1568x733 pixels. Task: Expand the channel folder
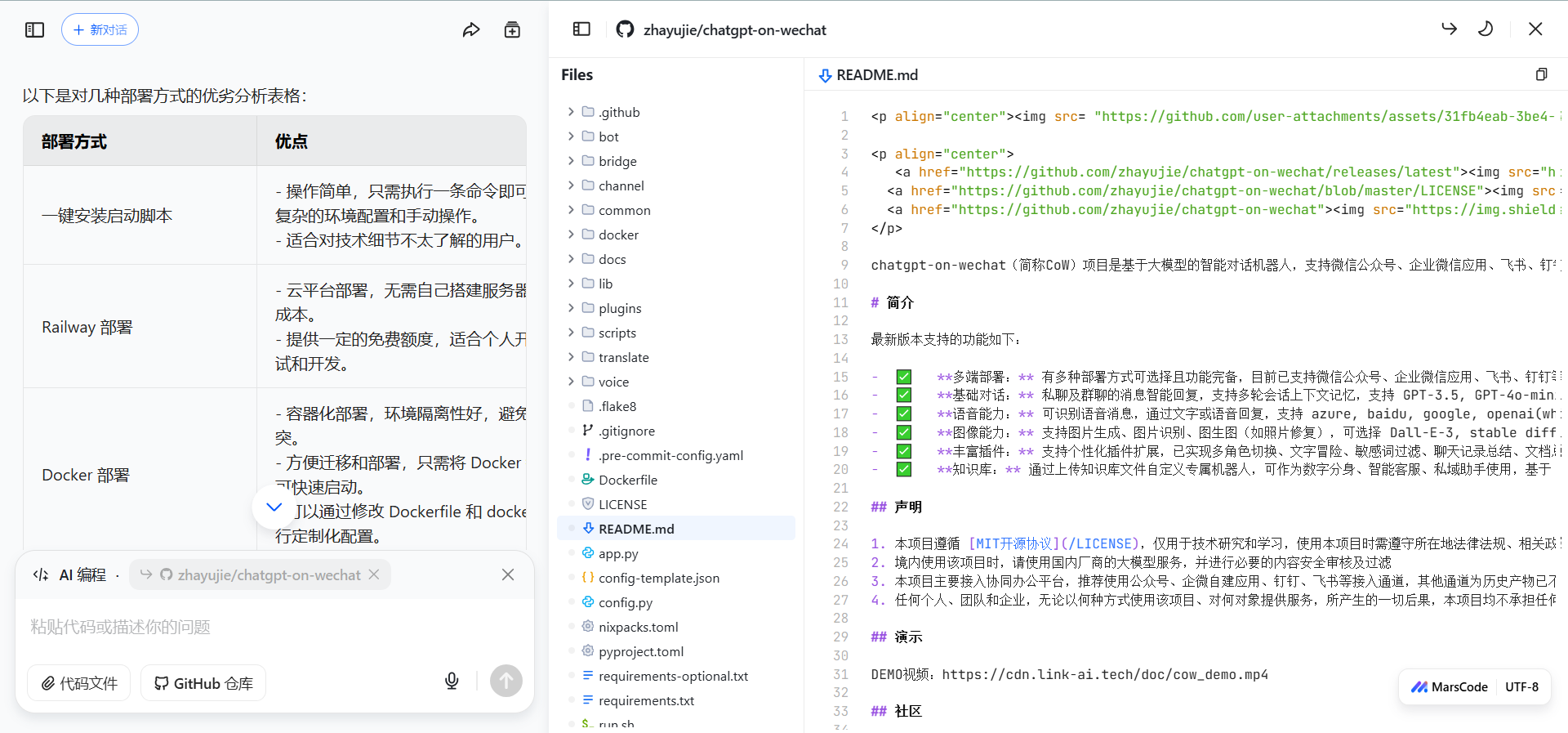tap(676, 185)
